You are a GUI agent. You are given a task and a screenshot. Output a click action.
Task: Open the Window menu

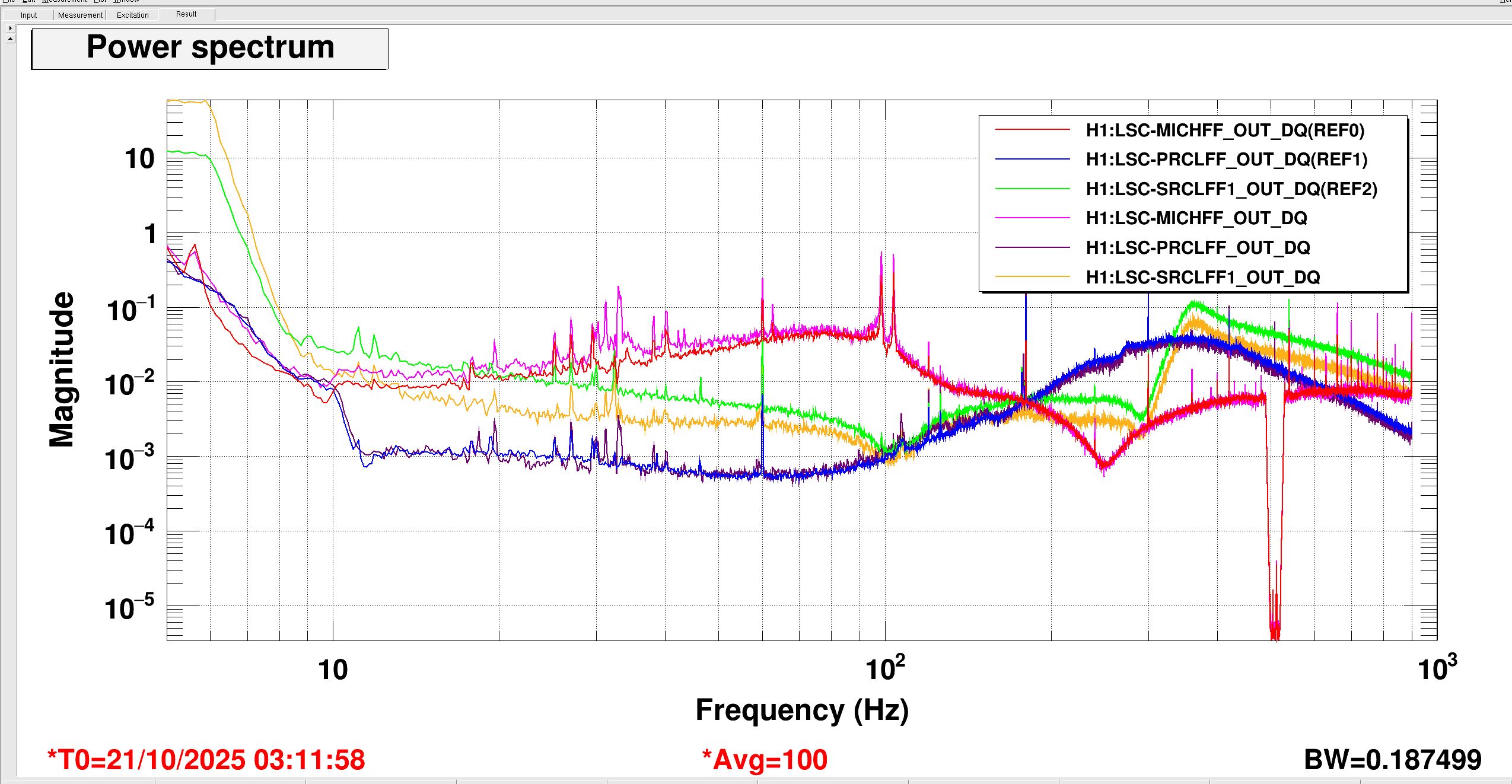pyautogui.click(x=126, y=1)
